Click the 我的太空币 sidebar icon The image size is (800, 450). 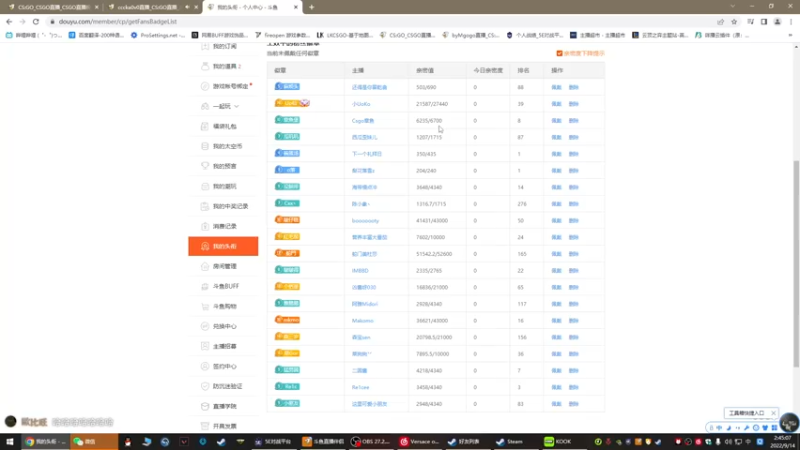[x=205, y=146]
